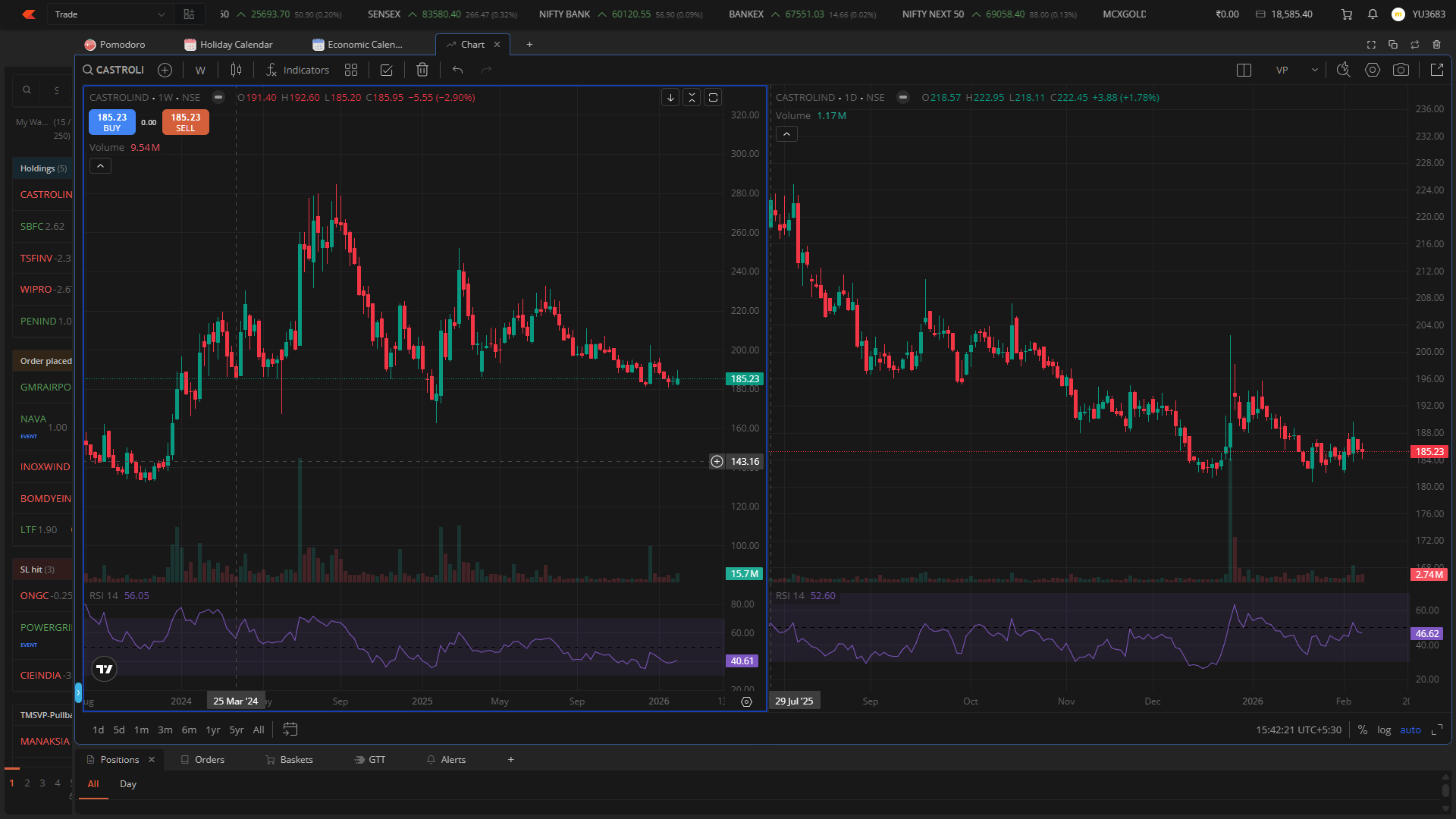This screenshot has height=819, width=1456.
Task: Click the quick search lightning icon
Action: point(1343,70)
